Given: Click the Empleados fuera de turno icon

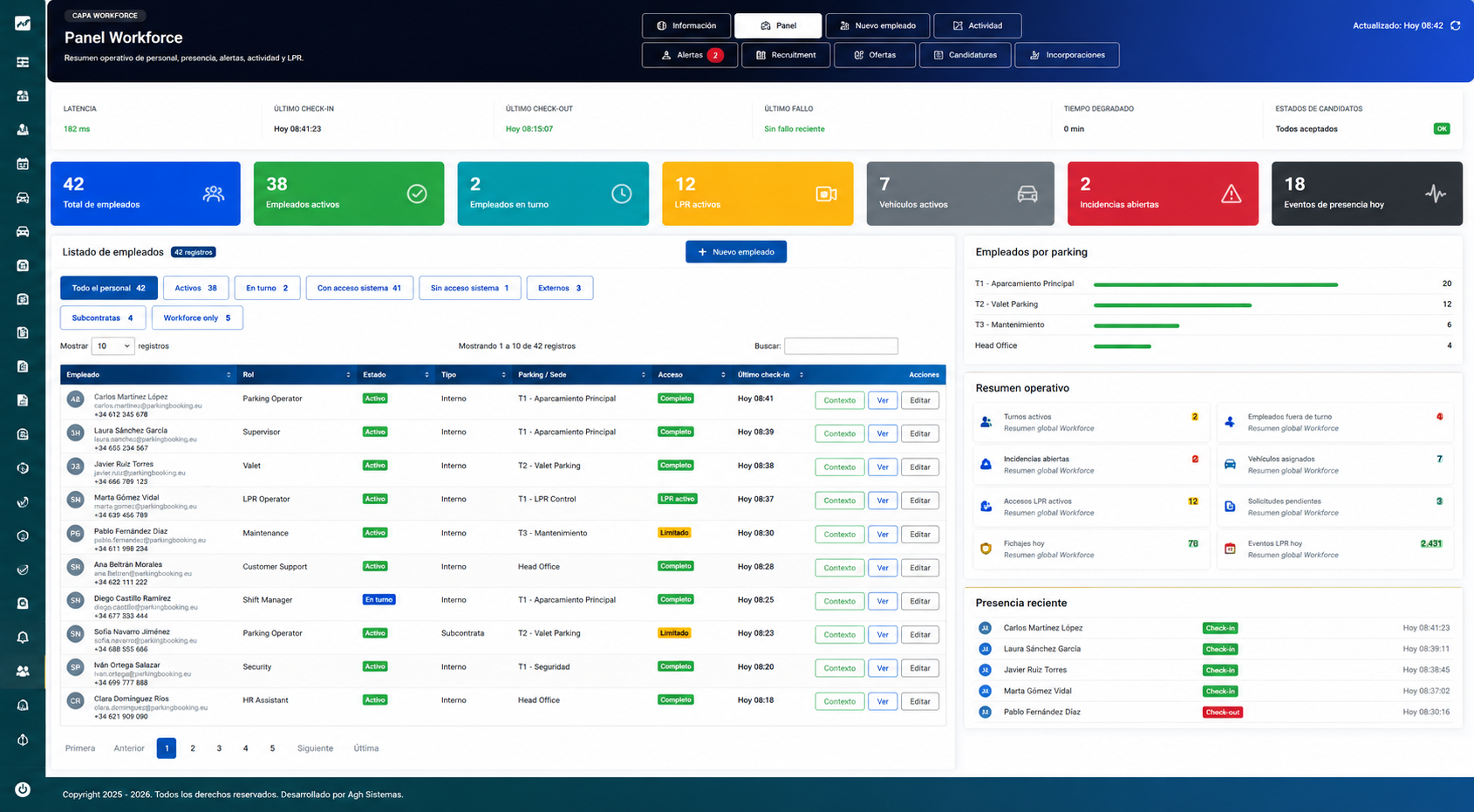Looking at the screenshot, I should pos(1230,422).
